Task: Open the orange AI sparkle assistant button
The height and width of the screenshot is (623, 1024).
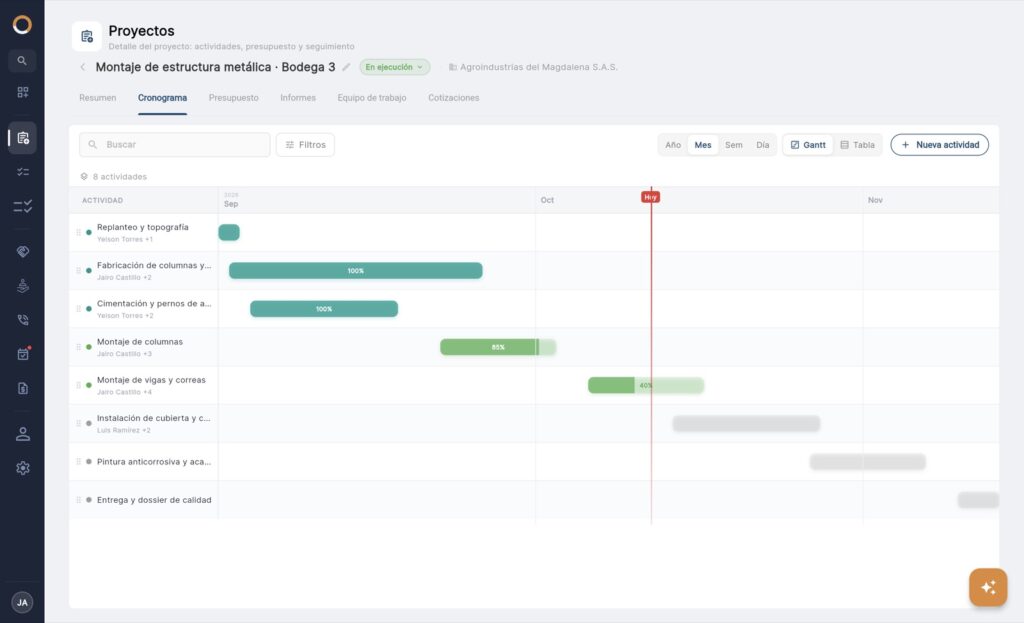Action: pyautogui.click(x=987, y=587)
